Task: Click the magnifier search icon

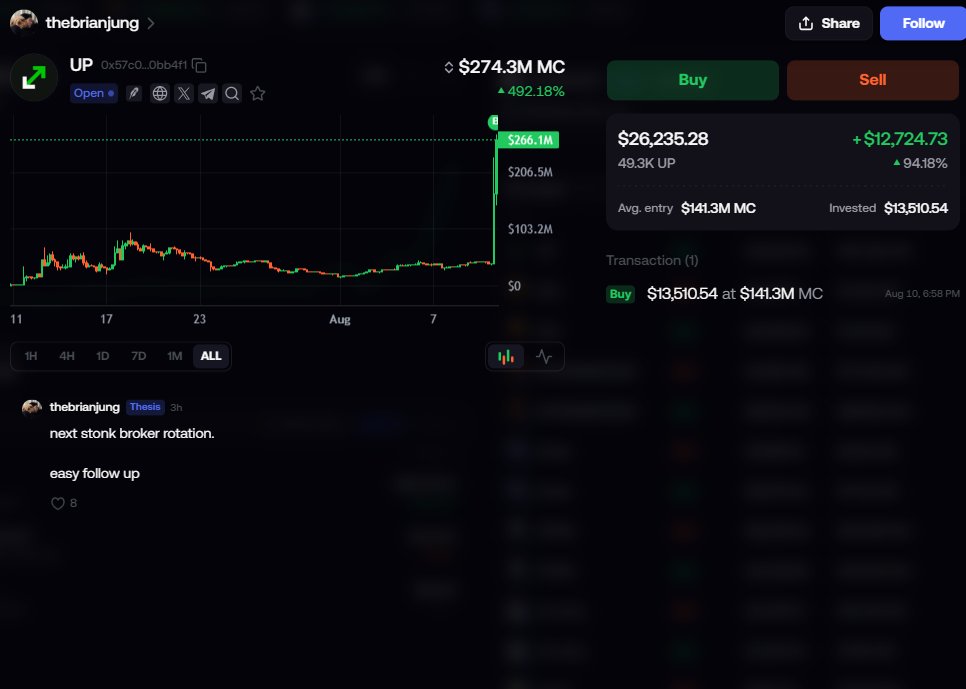Action: point(232,94)
